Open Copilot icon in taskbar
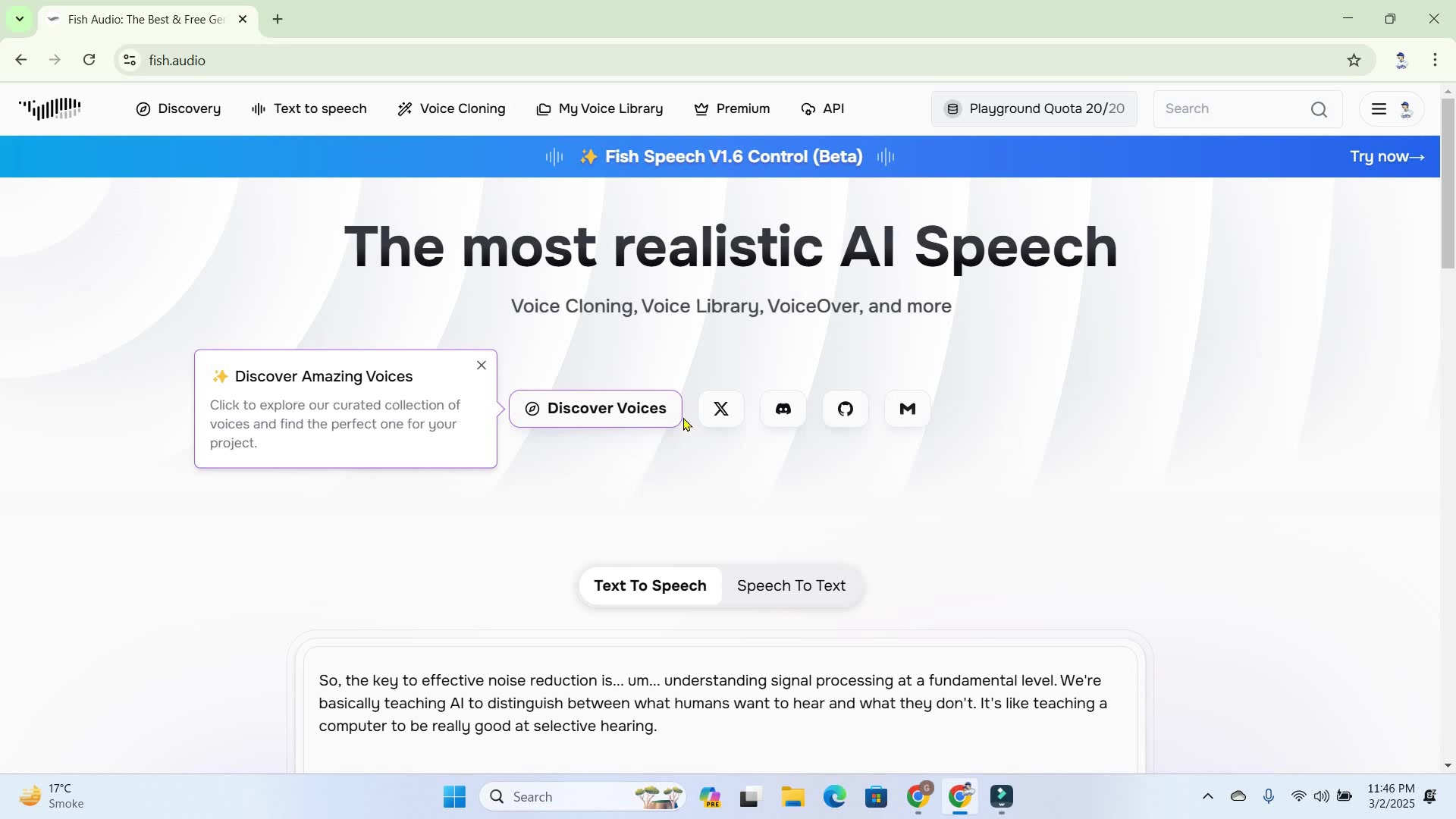1456x819 pixels. pos(710,797)
